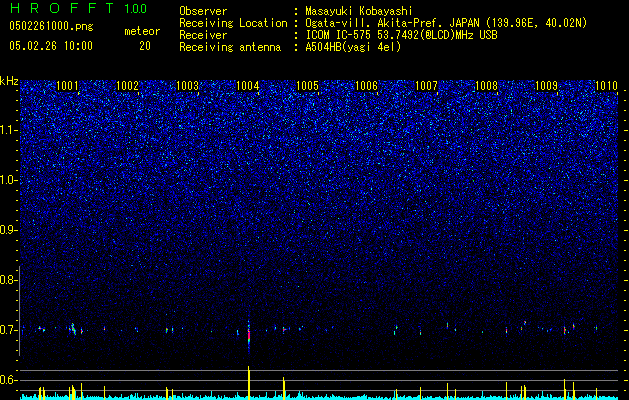Click the Receiver label
Image resolution: width=629 pixels, height=400 pixels.
click(x=203, y=35)
